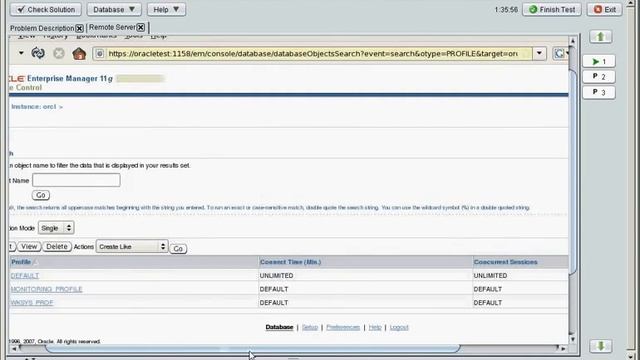The width and height of the screenshot is (640, 360).
Task: Click the Delete button
Action: click(x=57, y=247)
